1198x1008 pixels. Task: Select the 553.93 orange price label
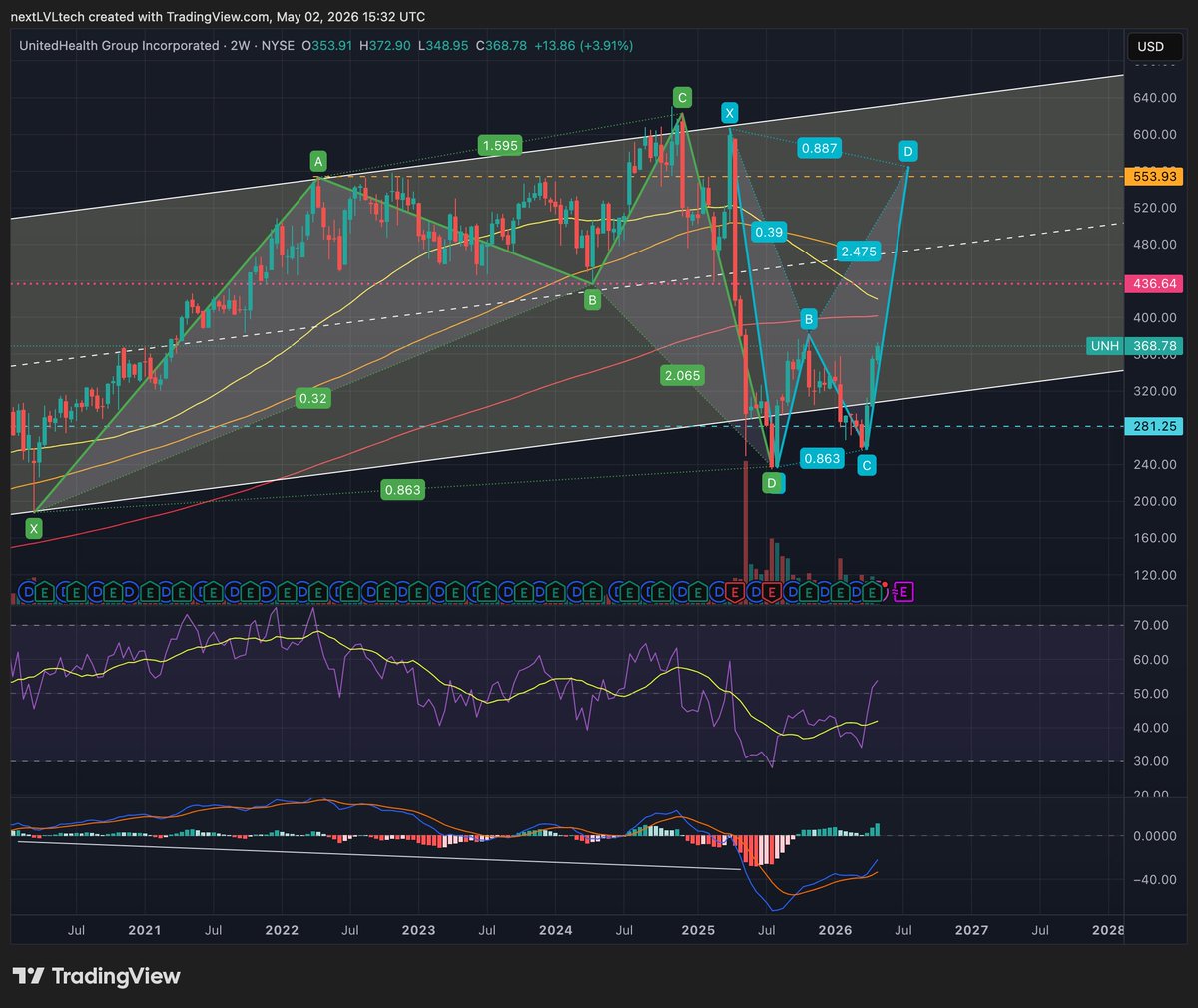click(x=1153, y=176)
